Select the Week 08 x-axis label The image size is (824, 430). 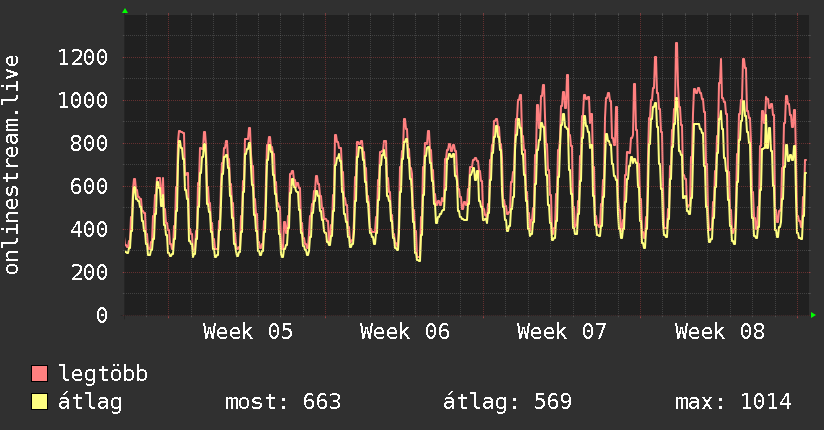[x=719, y=332]
